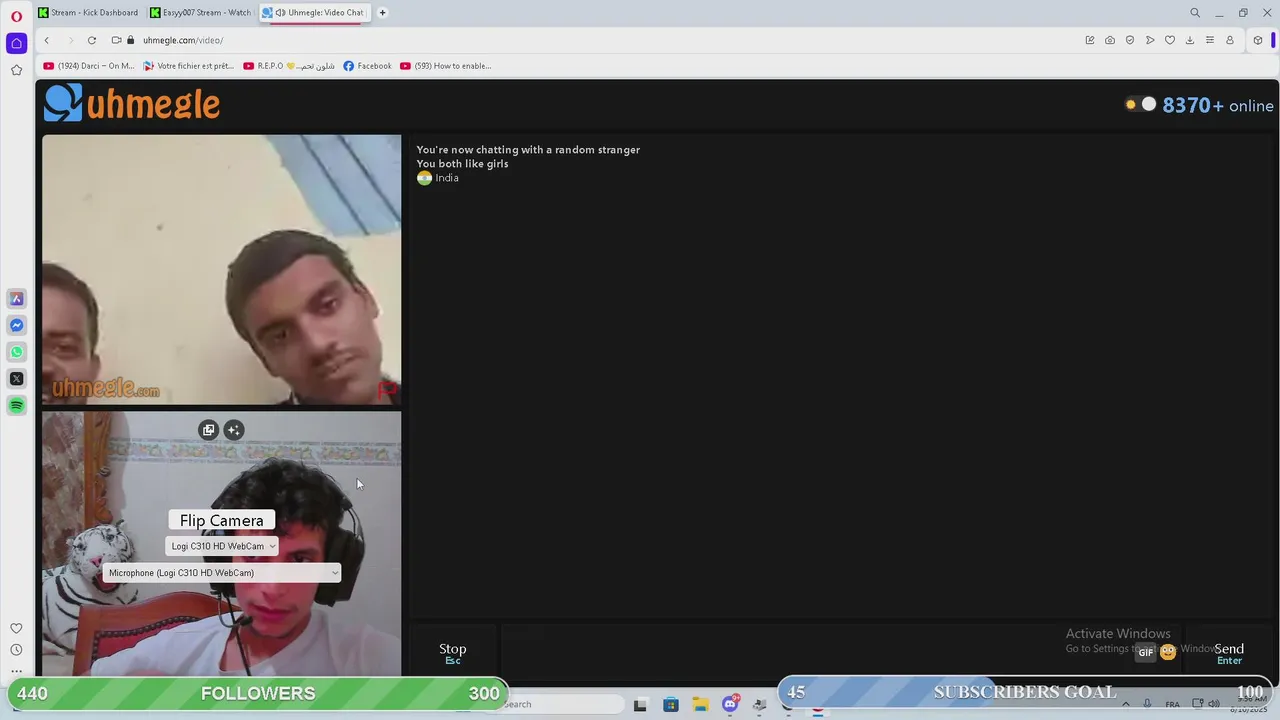
Task: Open the Darci bookmark
Action: tap(89, 66)
